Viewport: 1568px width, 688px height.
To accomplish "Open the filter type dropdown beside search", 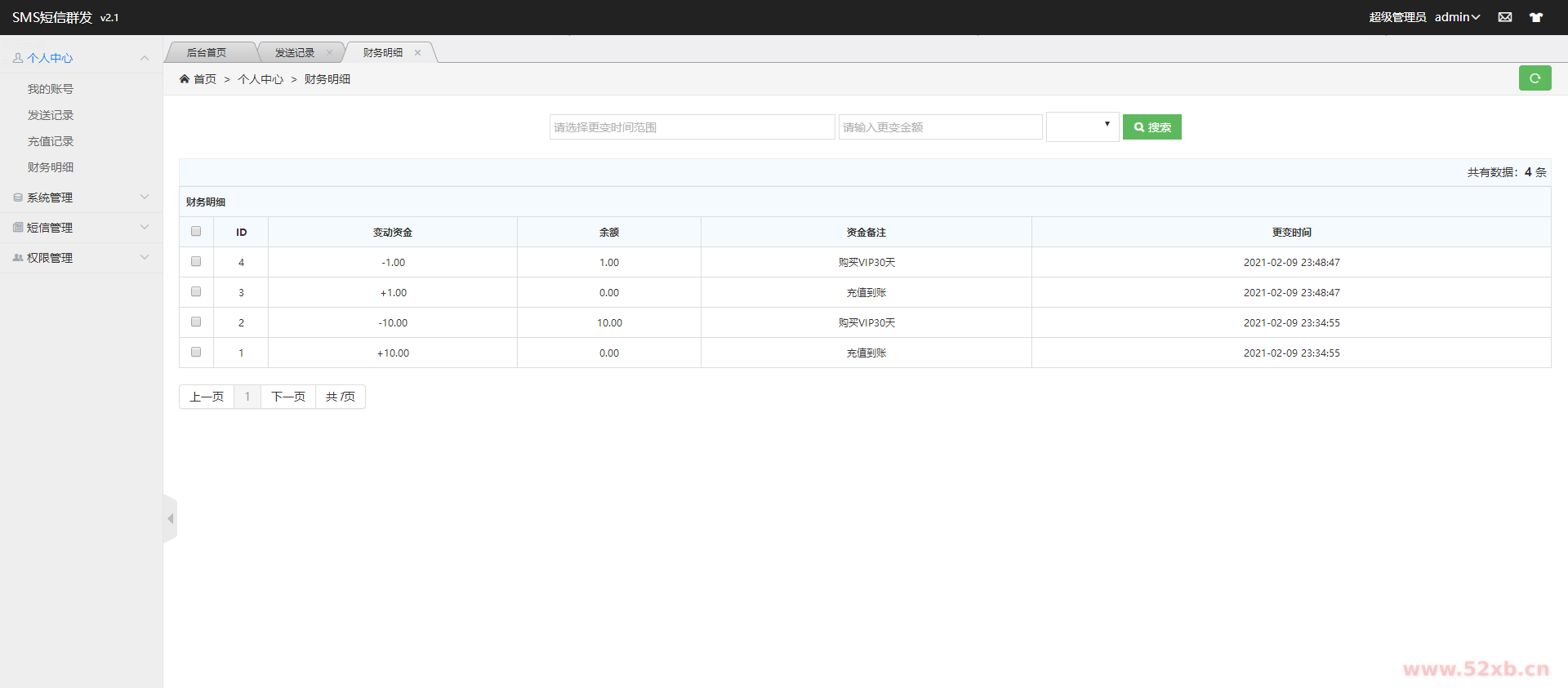I will [x=1082, y=127].
